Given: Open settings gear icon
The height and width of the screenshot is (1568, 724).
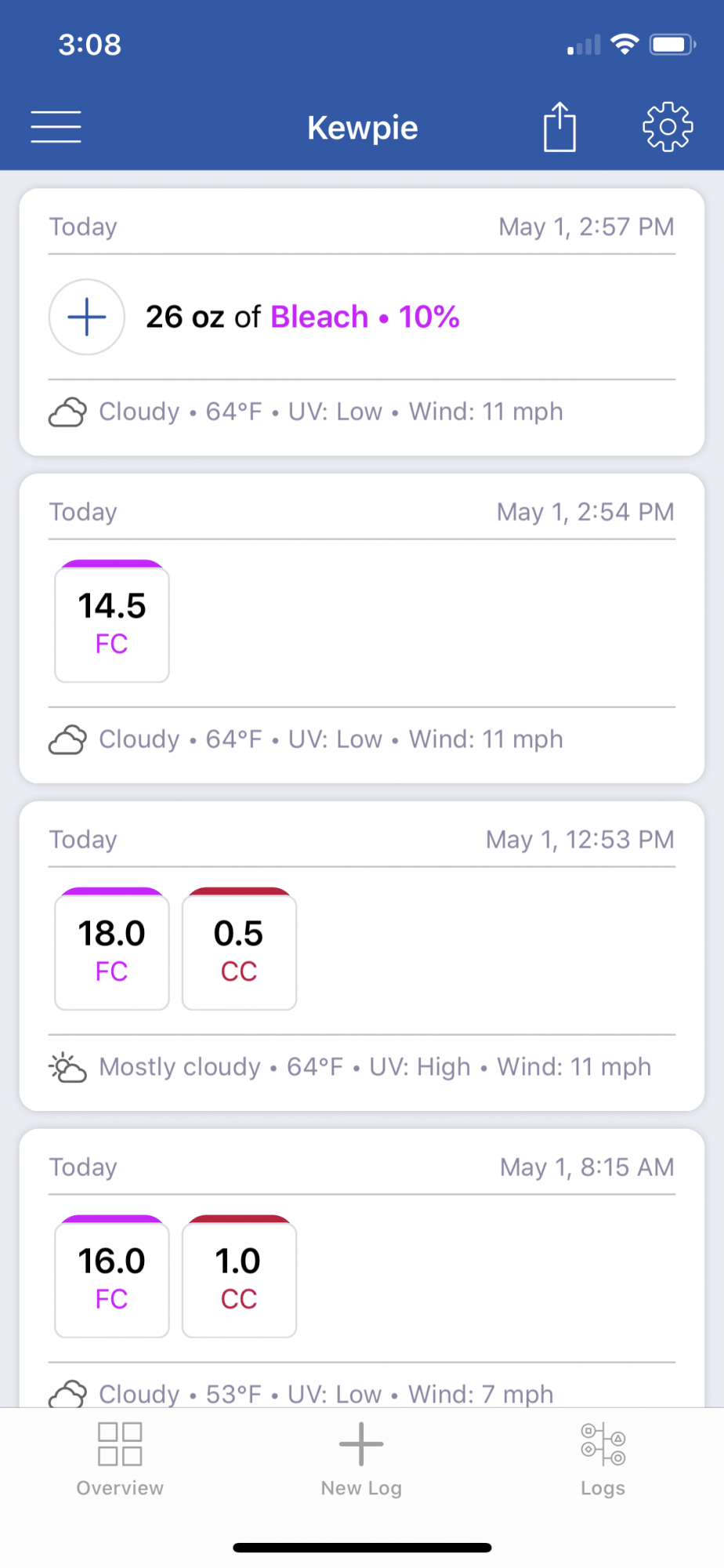Looking at the screenshot, I should click(x=668, y=126).
